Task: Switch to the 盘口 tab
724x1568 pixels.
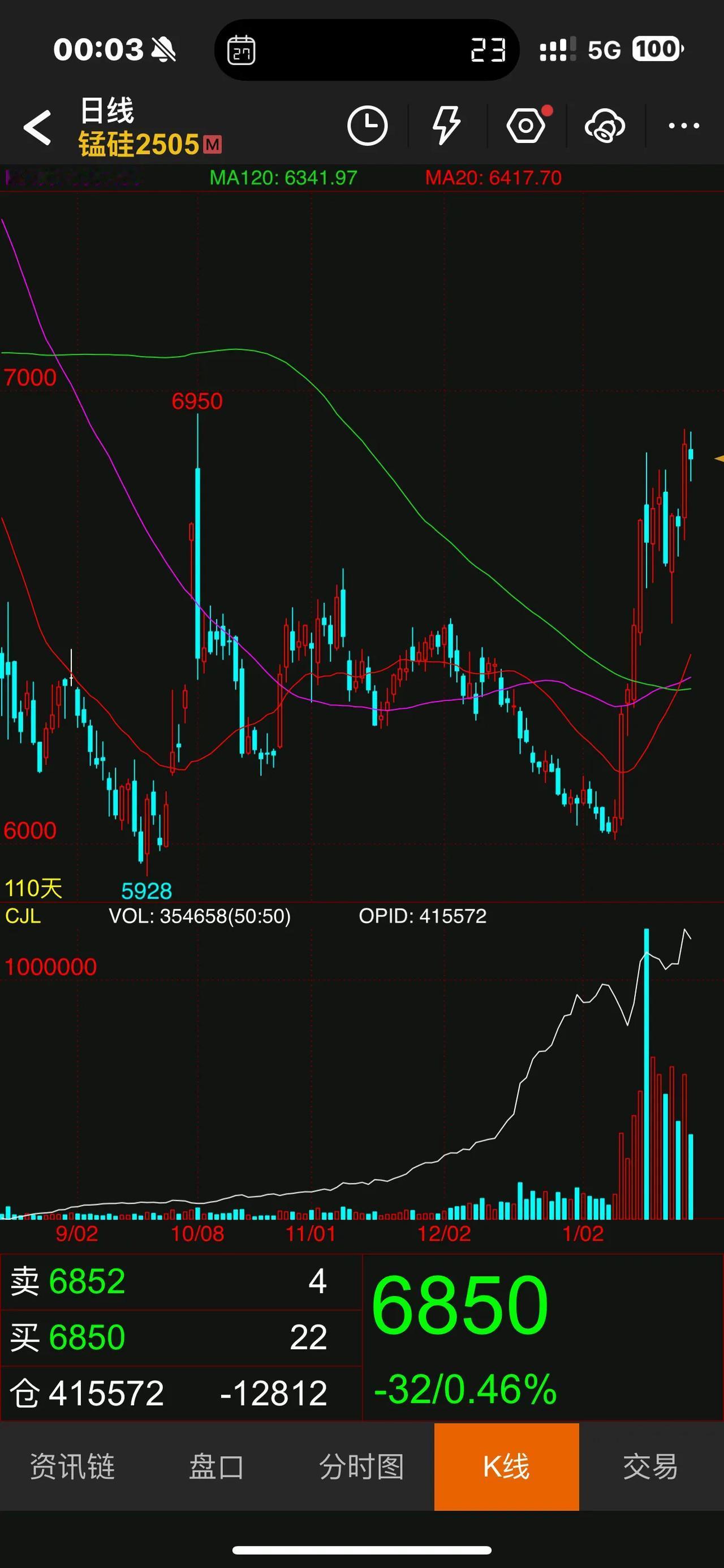Action: click(x=217, y=1466)
